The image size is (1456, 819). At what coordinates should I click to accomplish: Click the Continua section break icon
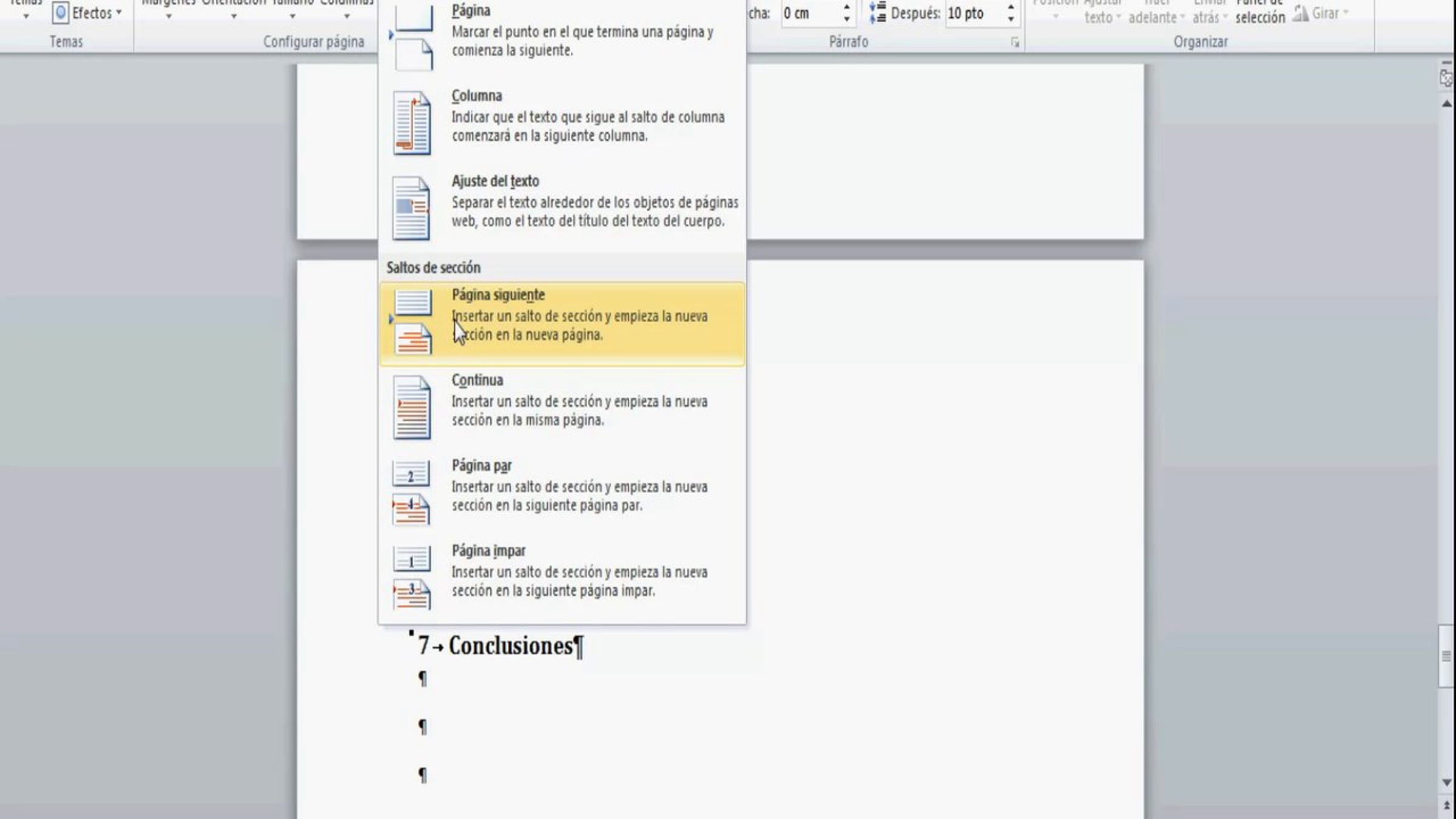coord(412,407)
